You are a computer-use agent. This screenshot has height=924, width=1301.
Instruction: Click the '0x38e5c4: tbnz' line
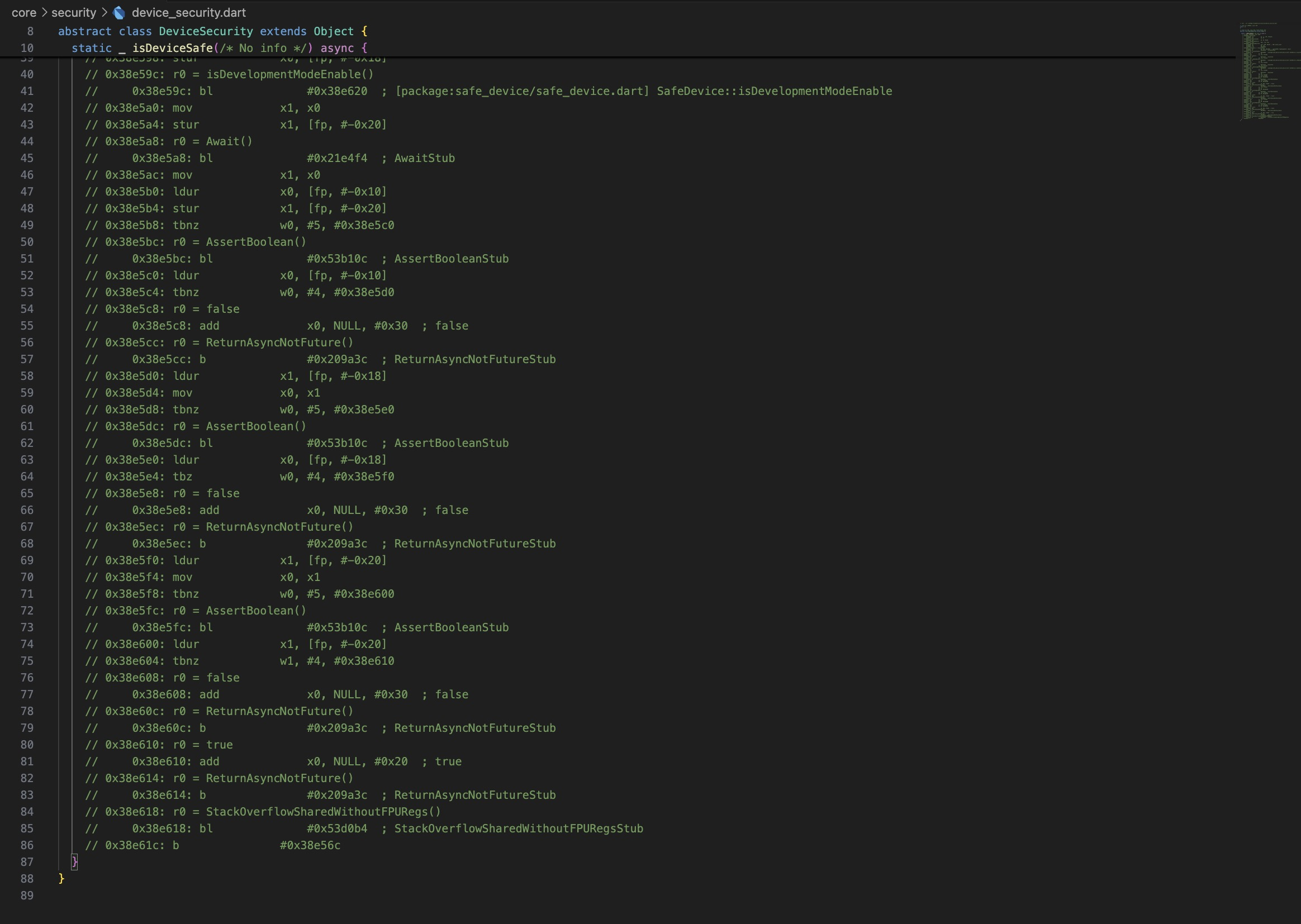pyautogui.click(x=240, y=292)
